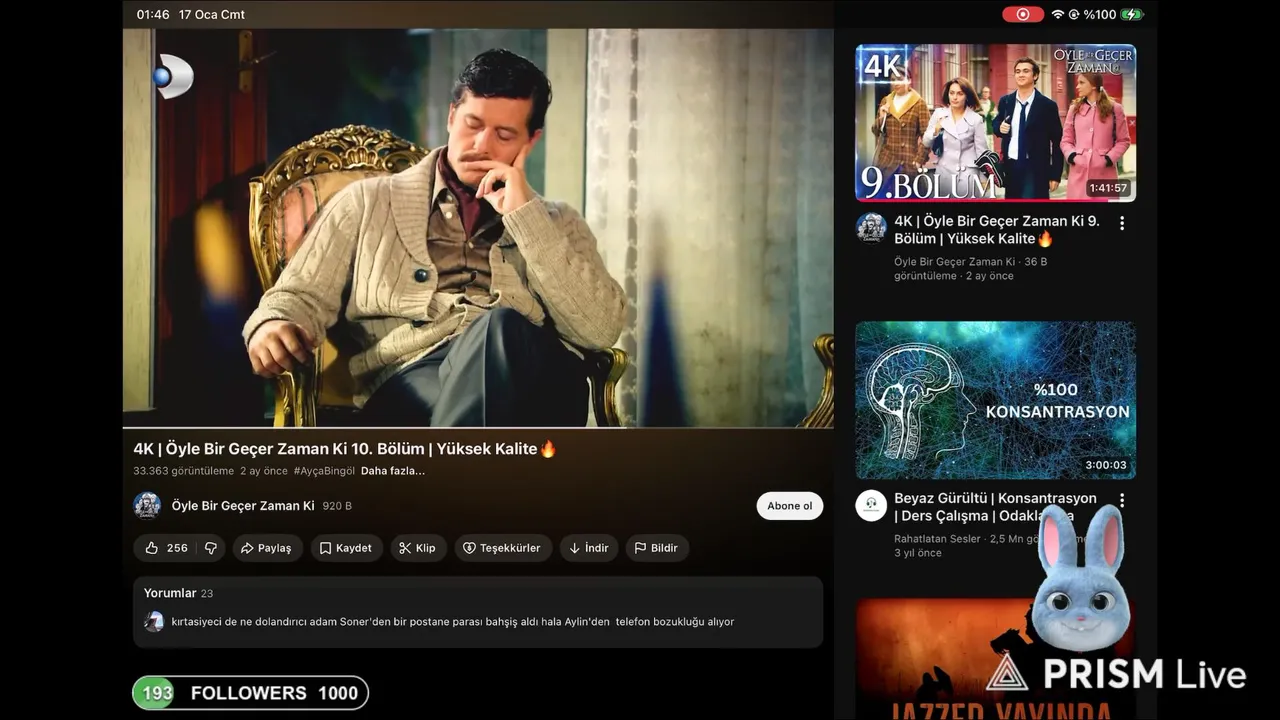Download the video with İndir

589,548
